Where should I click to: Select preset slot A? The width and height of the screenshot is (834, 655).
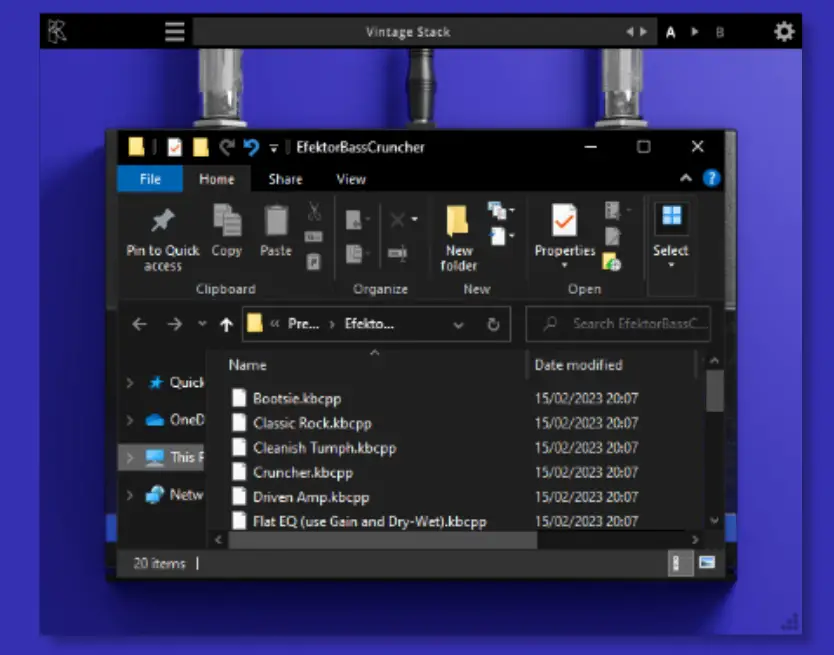[x=670, y=31]
